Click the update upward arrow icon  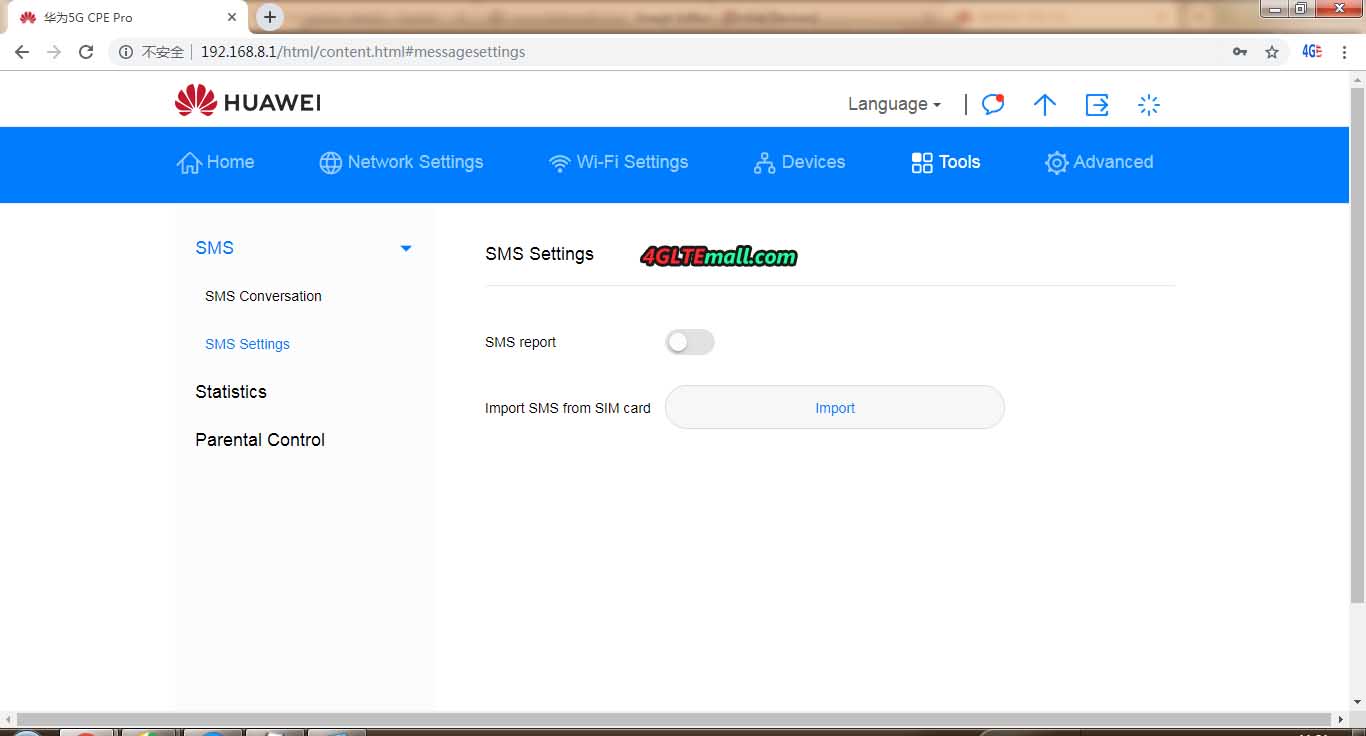point(1044,104)
